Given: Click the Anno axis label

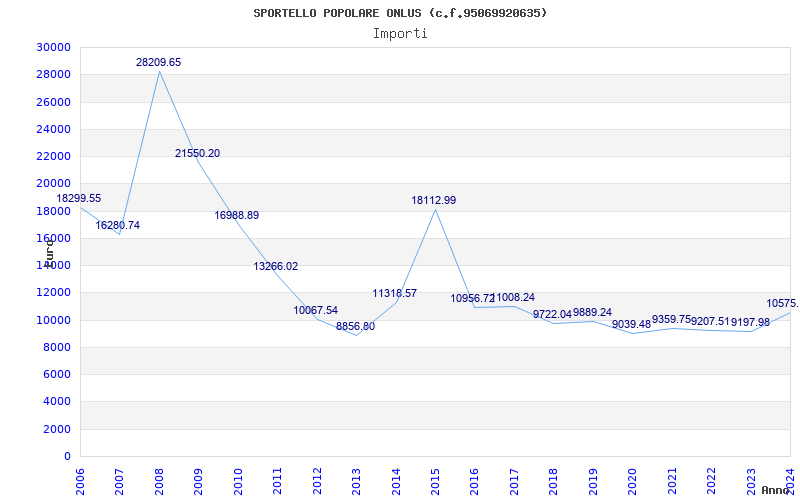Looking at the screenshot, I should (776, 490).
